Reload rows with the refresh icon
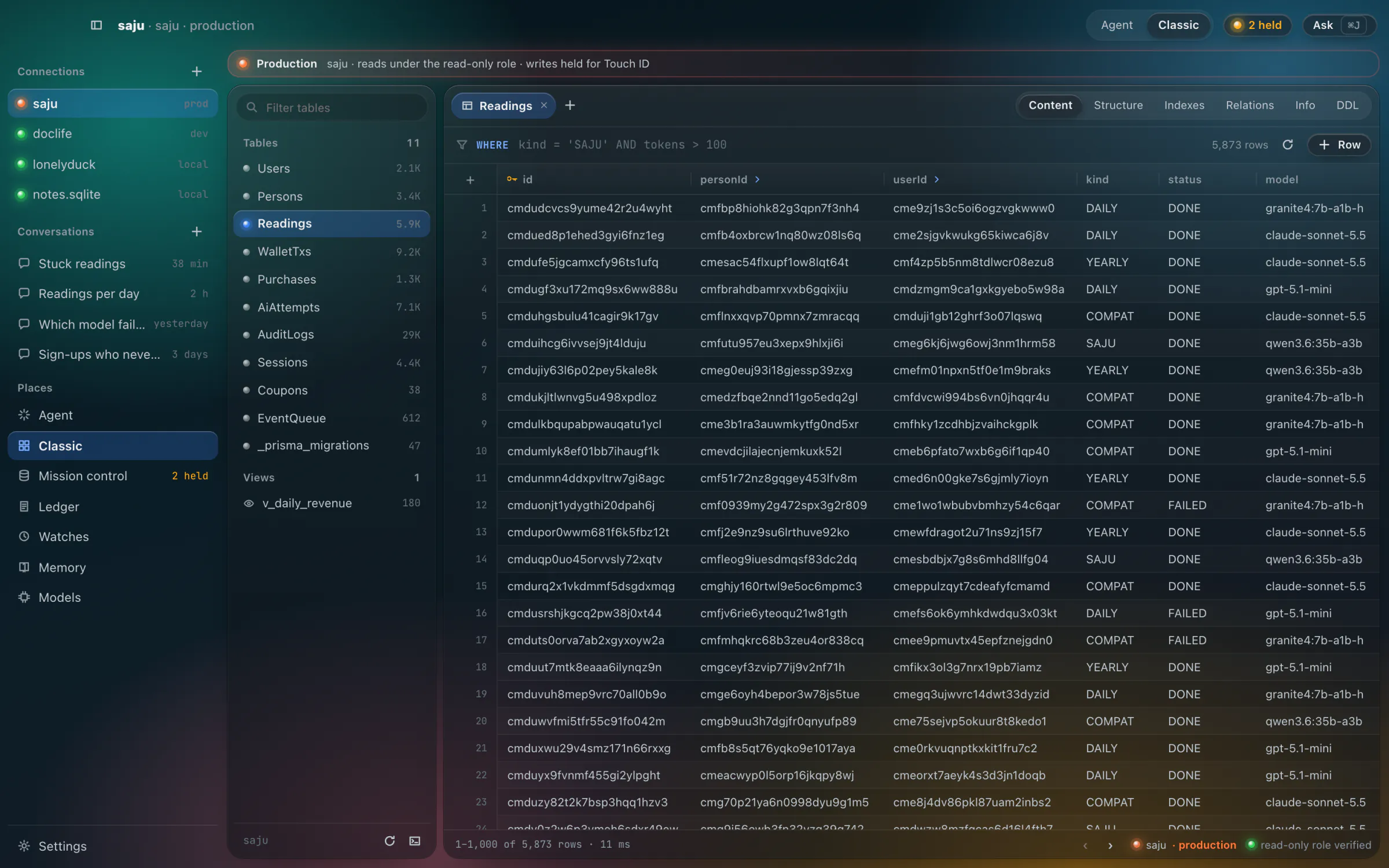Image resolution: width=1389 pixels, height=868 pixels. 1288,145
